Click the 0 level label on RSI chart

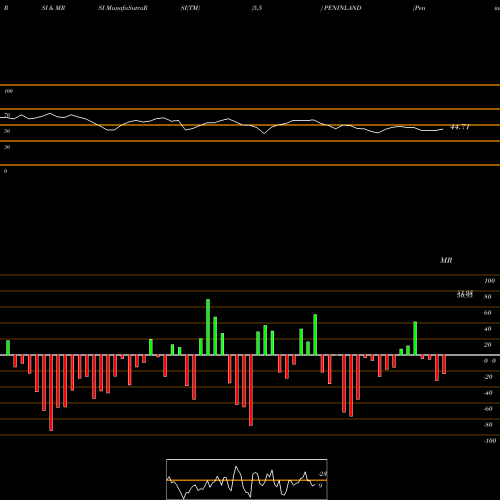point(5,171)
